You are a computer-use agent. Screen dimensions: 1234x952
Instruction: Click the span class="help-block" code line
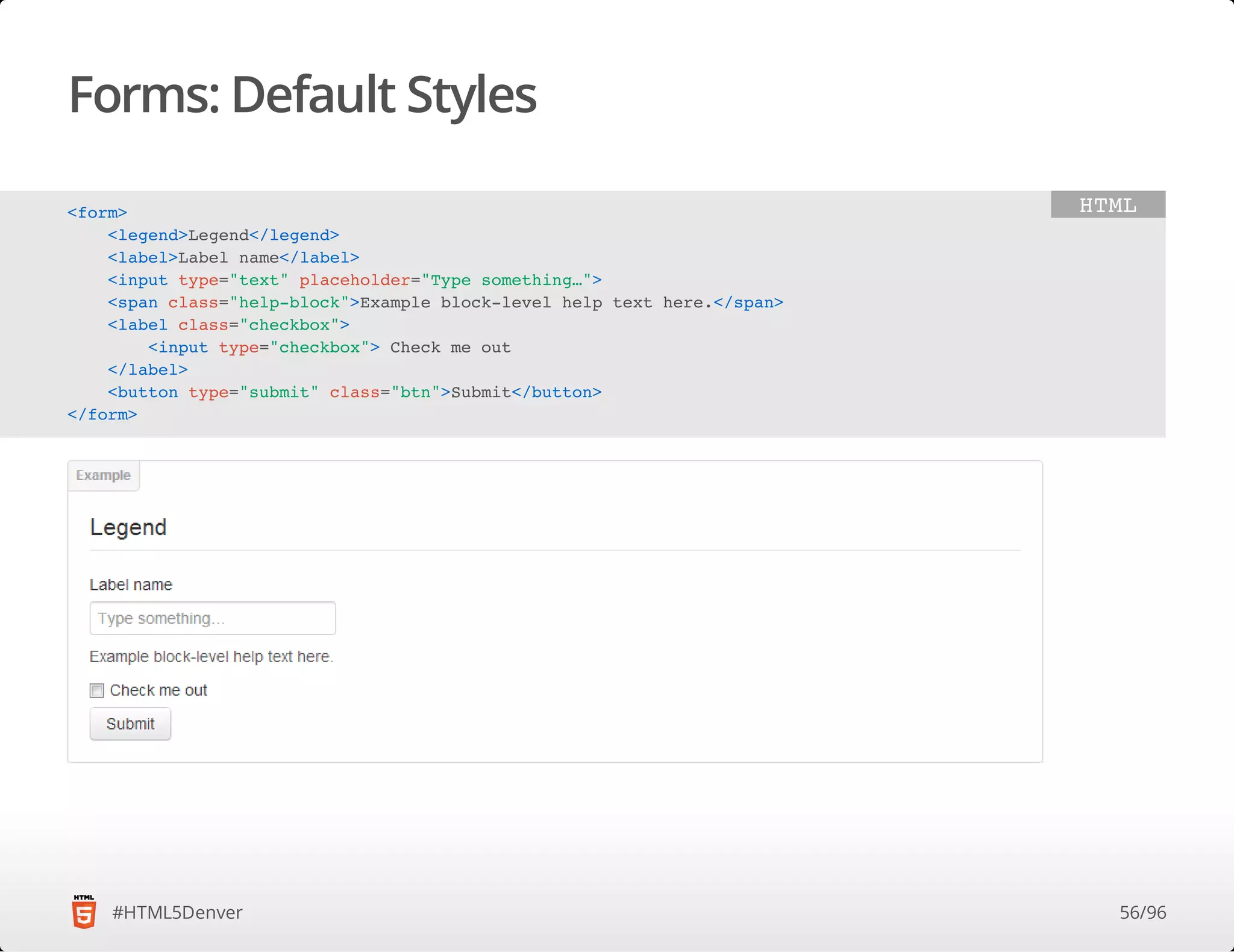tap(445, 302)
